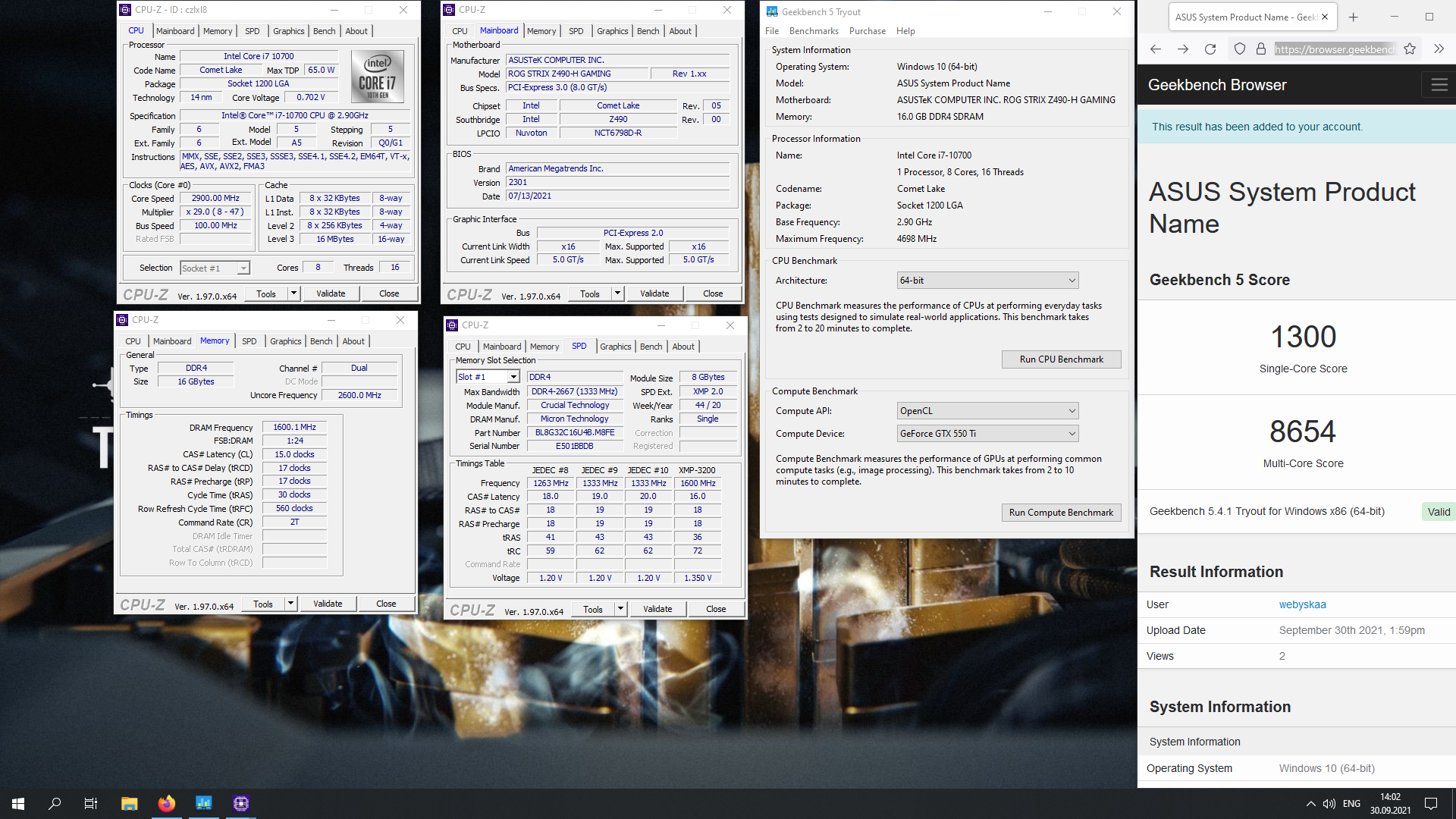Click the BL8G32C16U4B.M8FE part number field

pos(575,433)
